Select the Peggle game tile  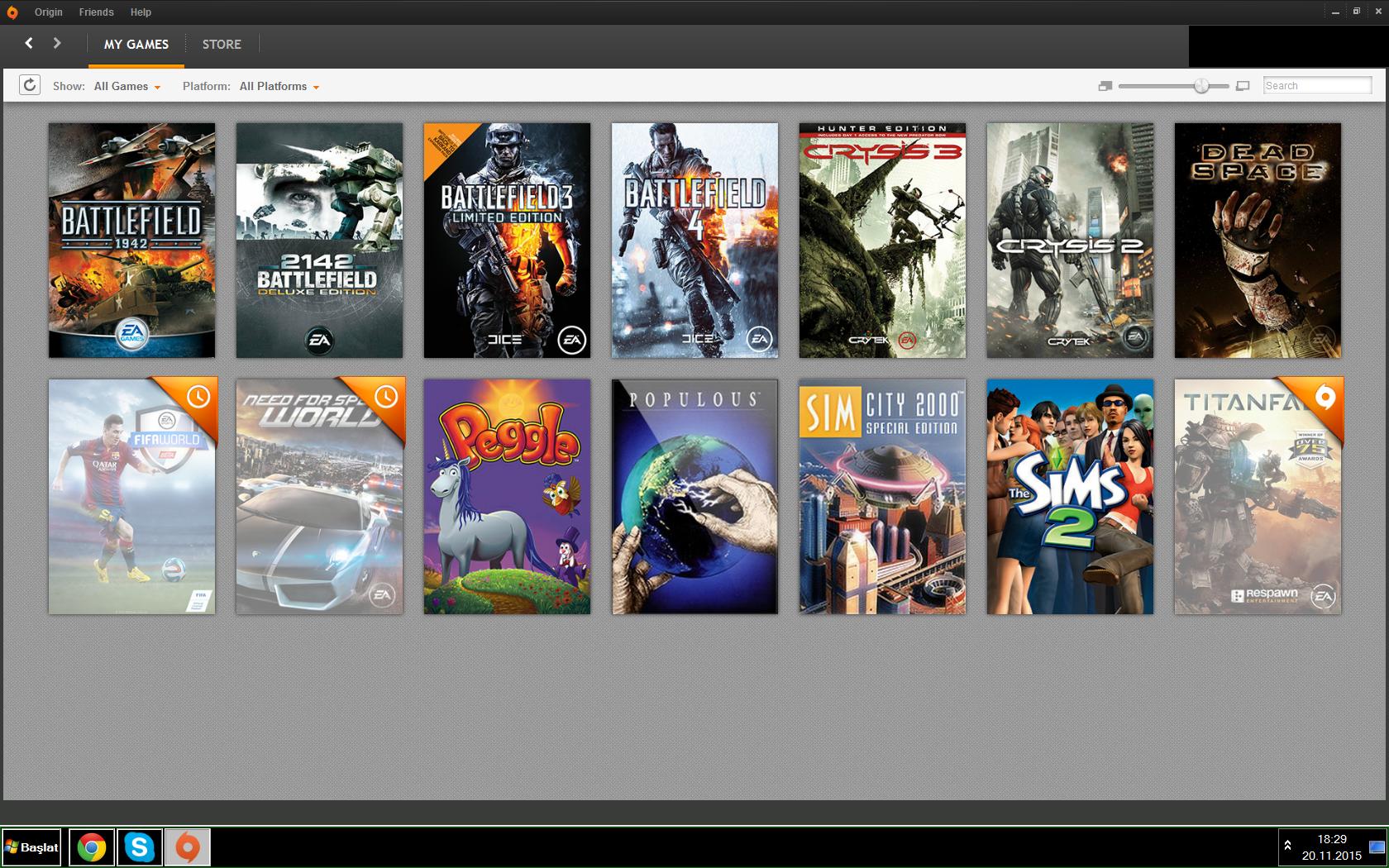[507, 497]
